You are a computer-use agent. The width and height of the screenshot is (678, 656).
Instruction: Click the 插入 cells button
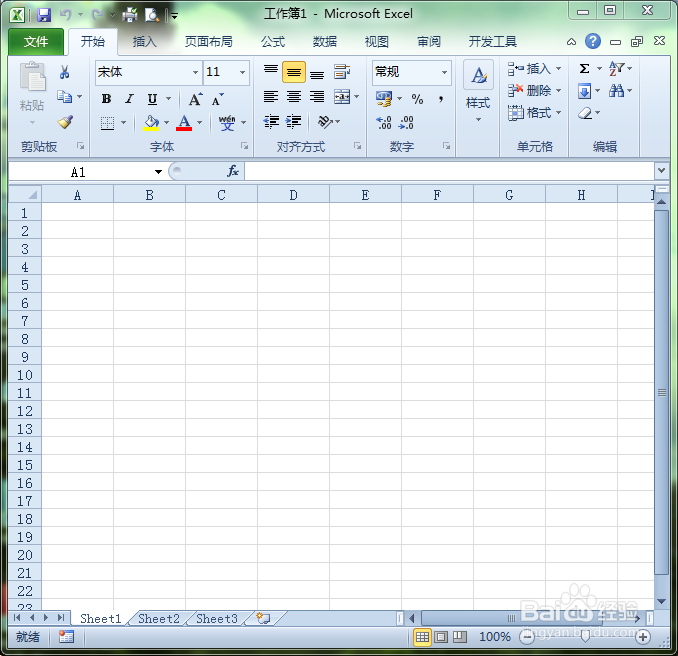[x=535, y=68]
